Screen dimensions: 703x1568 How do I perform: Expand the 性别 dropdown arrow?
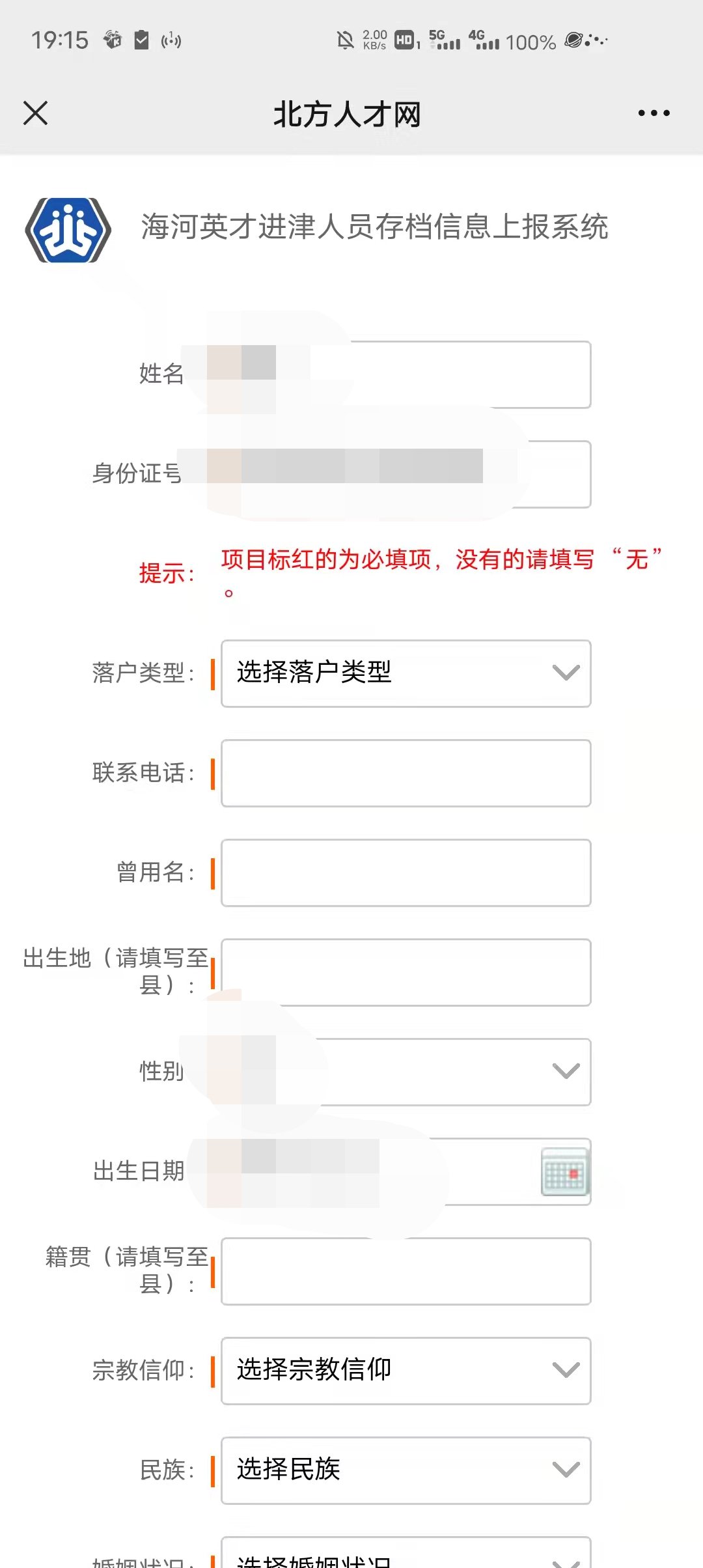coord(565,1071)
